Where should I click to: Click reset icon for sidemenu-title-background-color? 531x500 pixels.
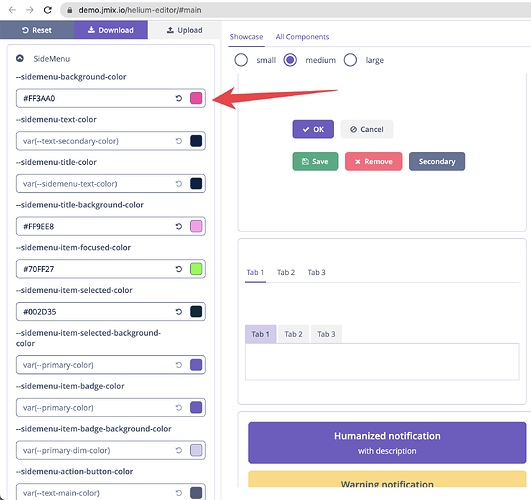point(179,226)
